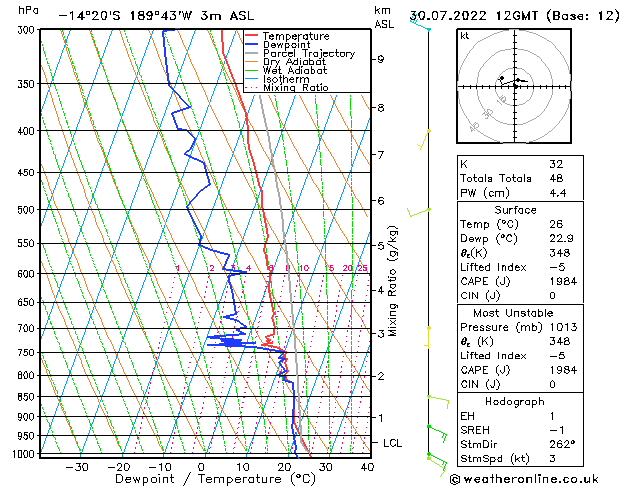This screenshot has width=629, height=486.
Task: Click the wind barb at 500 hPa
Action: pos(418,212)
